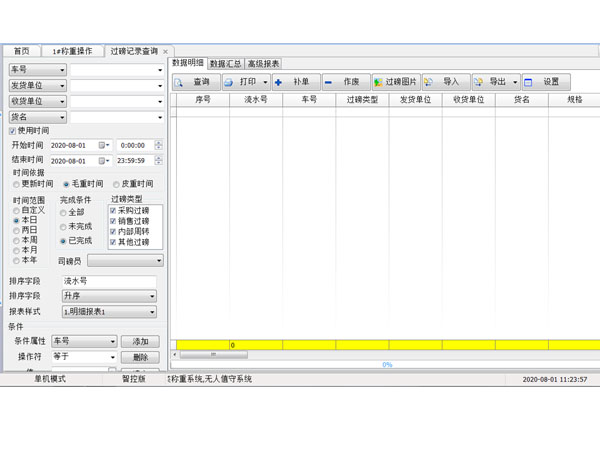Viewport: 600px width, 450px height.
Task: Toggle the 采购过磅 checkbox
Action: tap(114, 211)
